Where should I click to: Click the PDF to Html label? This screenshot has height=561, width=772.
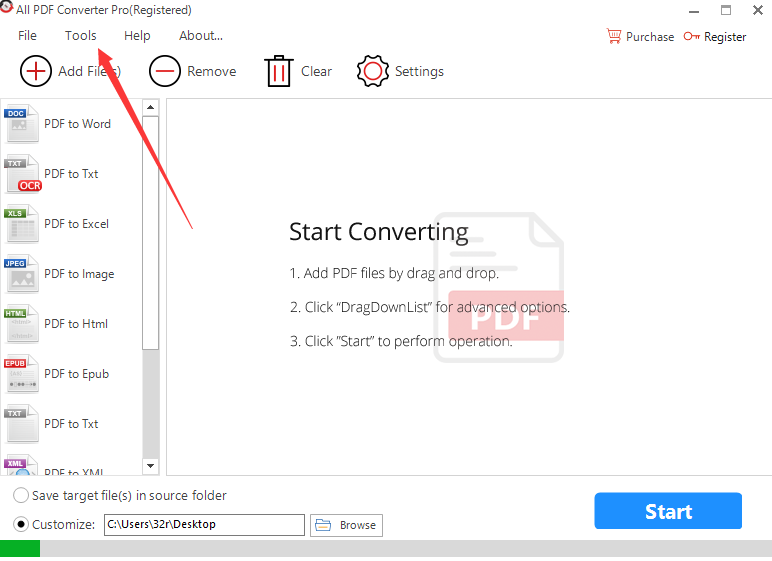pyautogui.click(x=76, y=324)
